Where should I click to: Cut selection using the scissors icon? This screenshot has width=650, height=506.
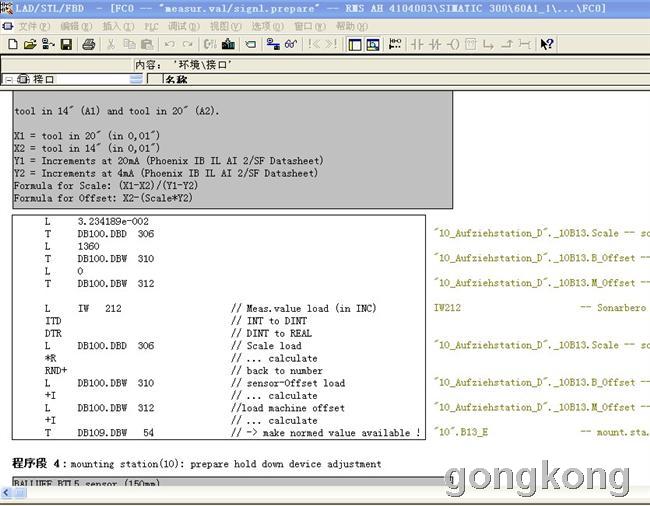click(111, 44)
